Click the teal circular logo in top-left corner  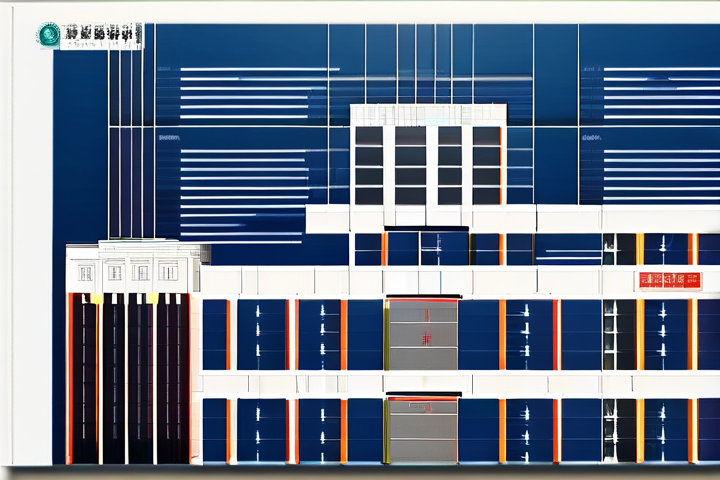(x=48, y=35)
